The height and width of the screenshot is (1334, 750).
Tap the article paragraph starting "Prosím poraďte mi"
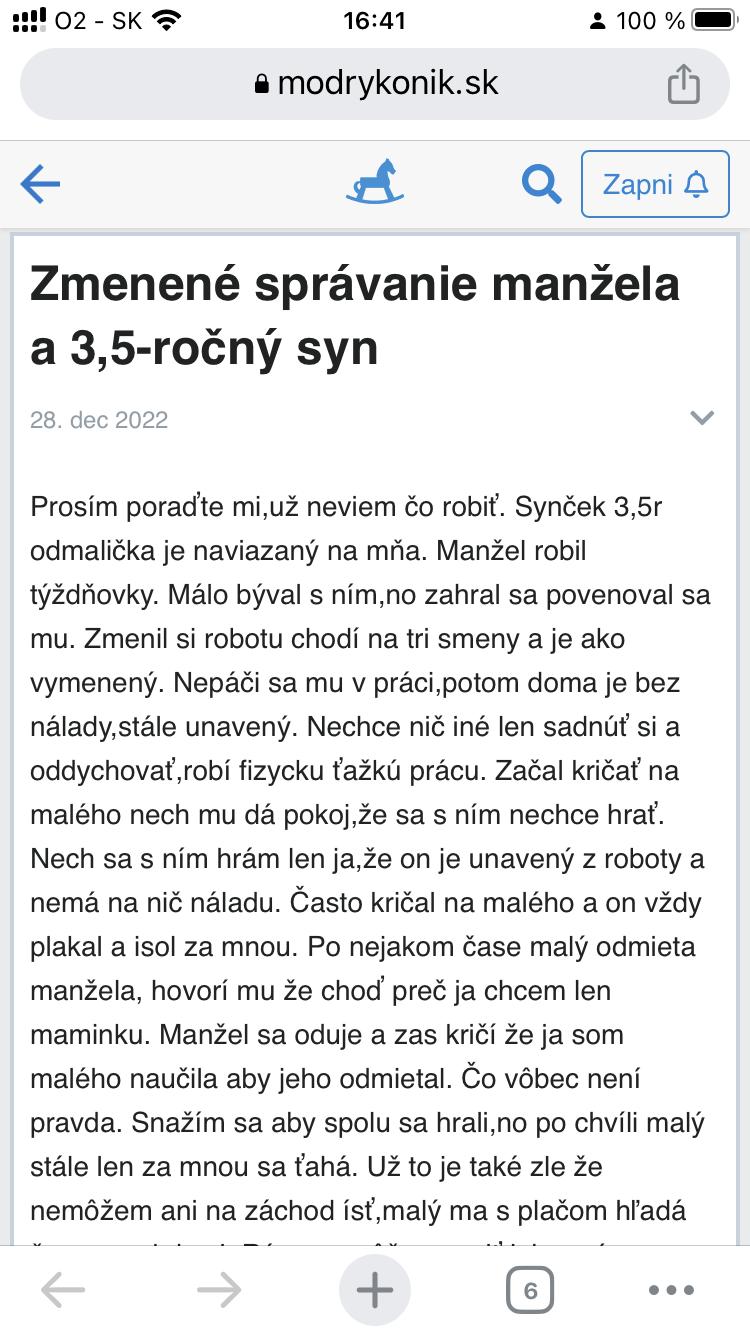click(368, 858)
